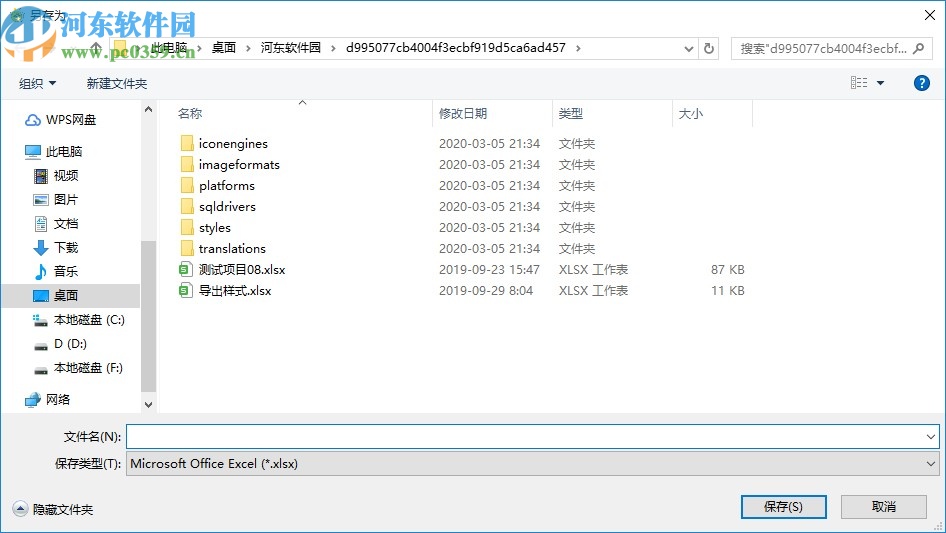Sort files by 大小 column
This screenshot has height=533, width=946.
(691, 113)
